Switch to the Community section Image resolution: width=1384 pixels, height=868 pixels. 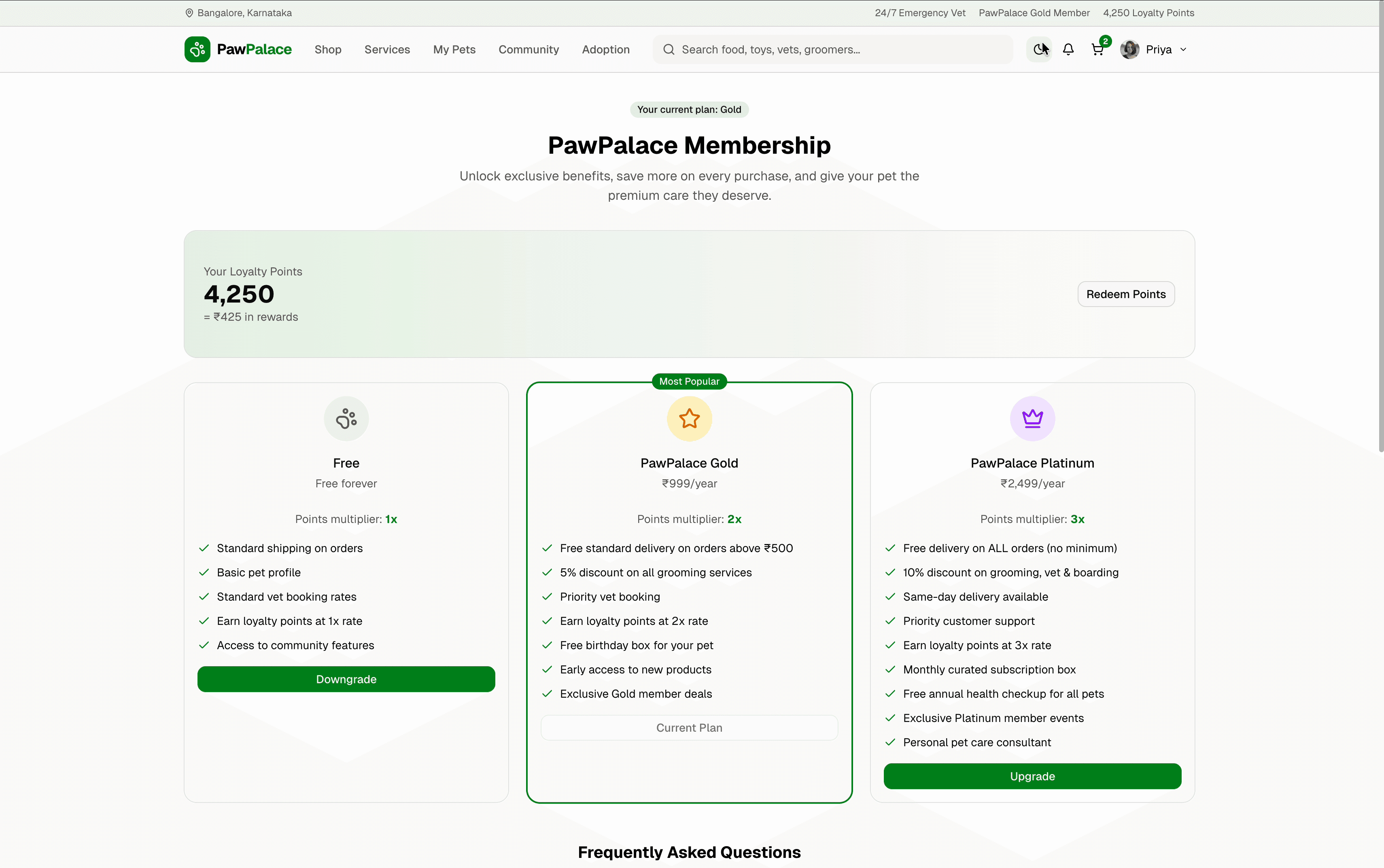tap(529, 49)
